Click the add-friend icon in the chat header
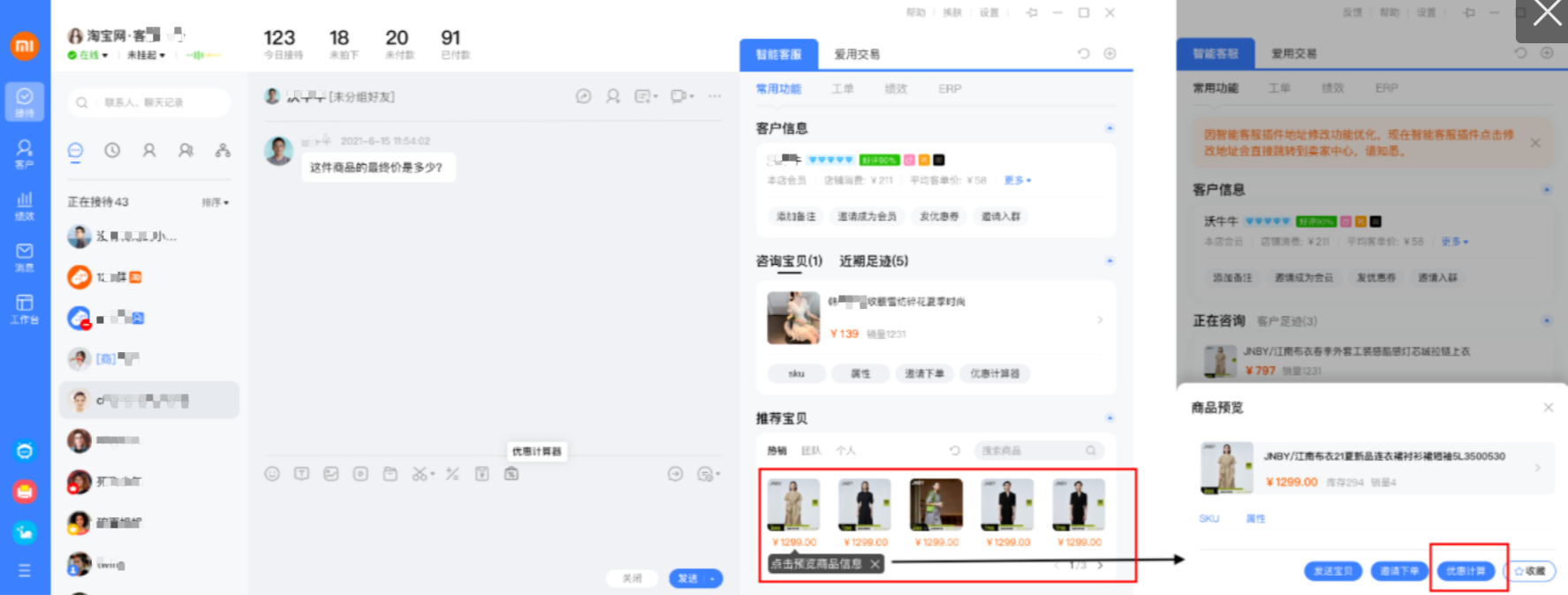Image resolution: width=1568 pixels, height=595 pixels. click(613, 96)
